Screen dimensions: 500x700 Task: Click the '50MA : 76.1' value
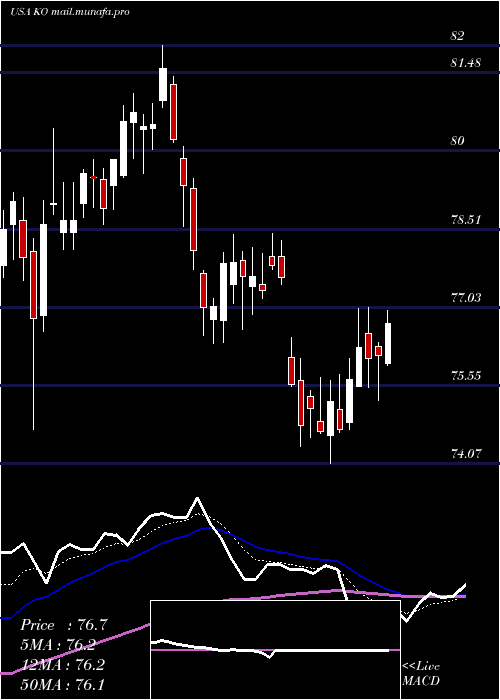click(62, 684)
